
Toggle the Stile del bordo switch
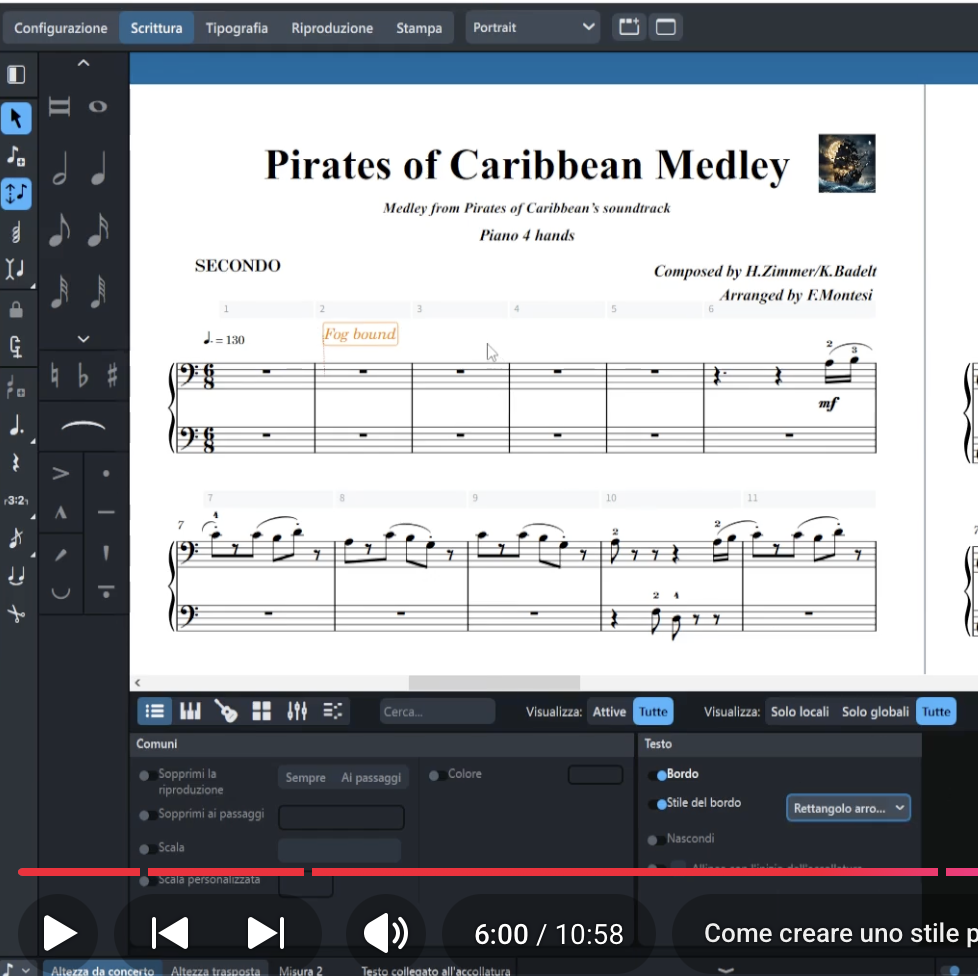coord(659,804)
